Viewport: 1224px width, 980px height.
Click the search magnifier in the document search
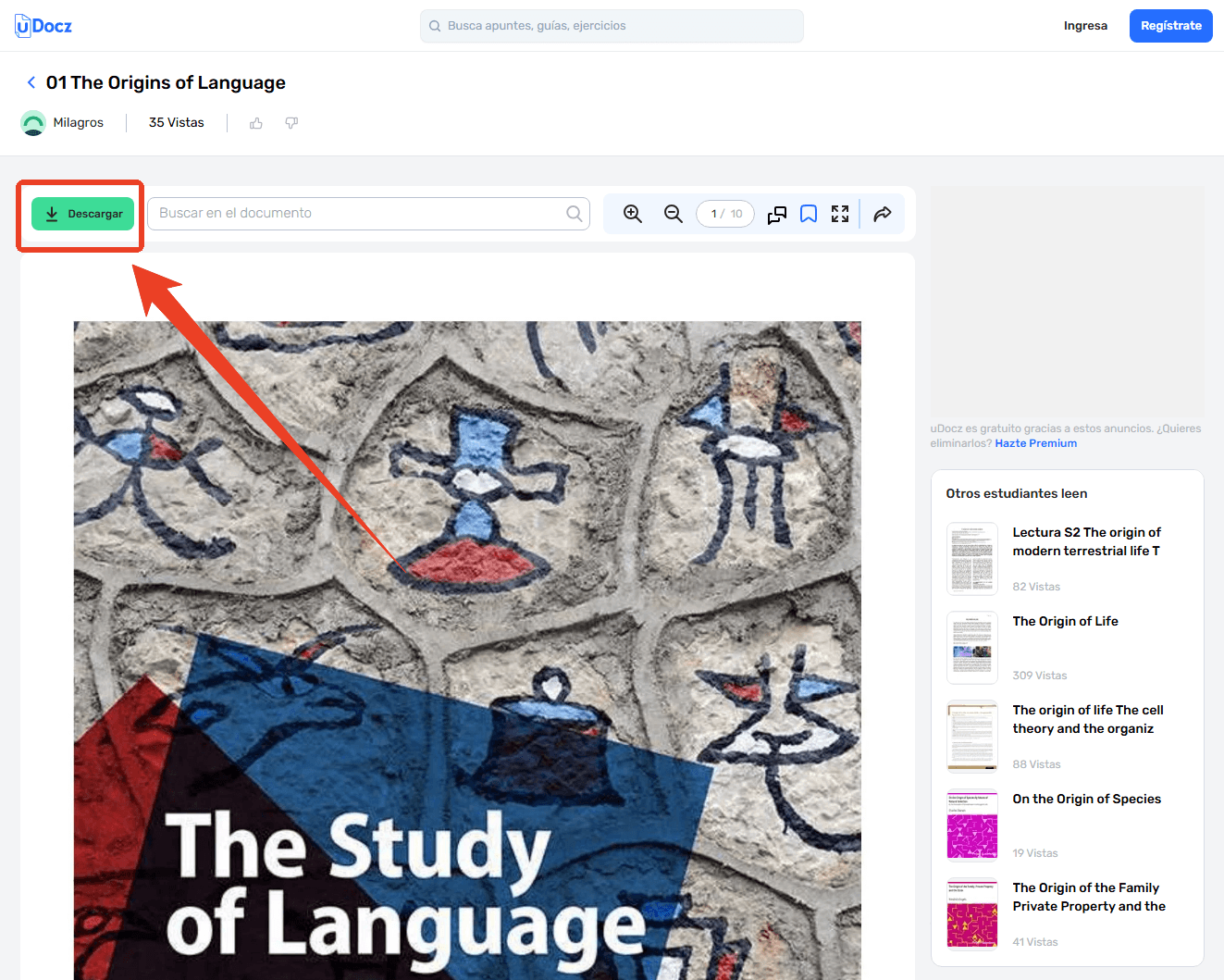[575, 214]
